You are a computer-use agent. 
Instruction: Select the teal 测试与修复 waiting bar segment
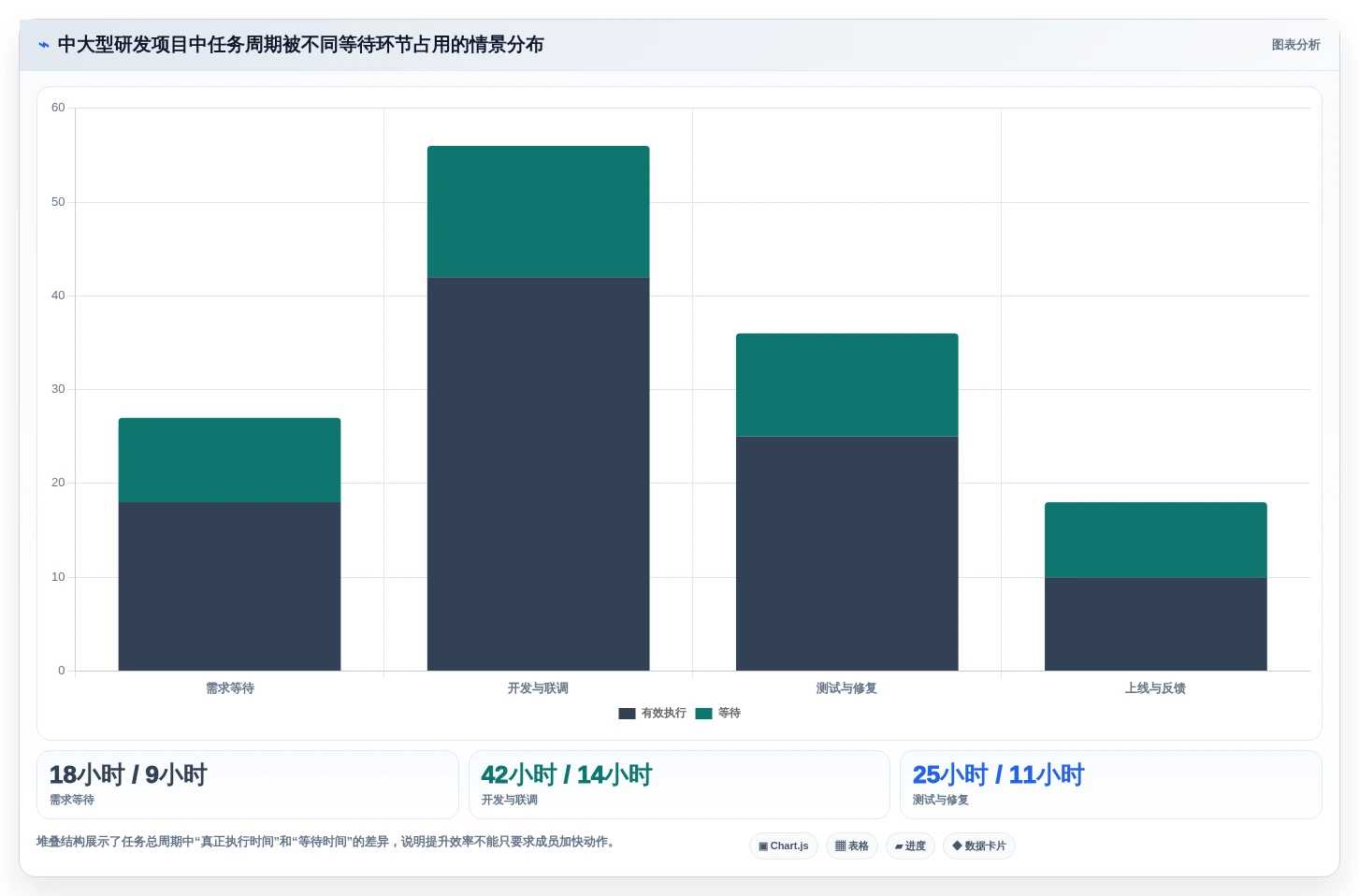(x=846, y=385)
